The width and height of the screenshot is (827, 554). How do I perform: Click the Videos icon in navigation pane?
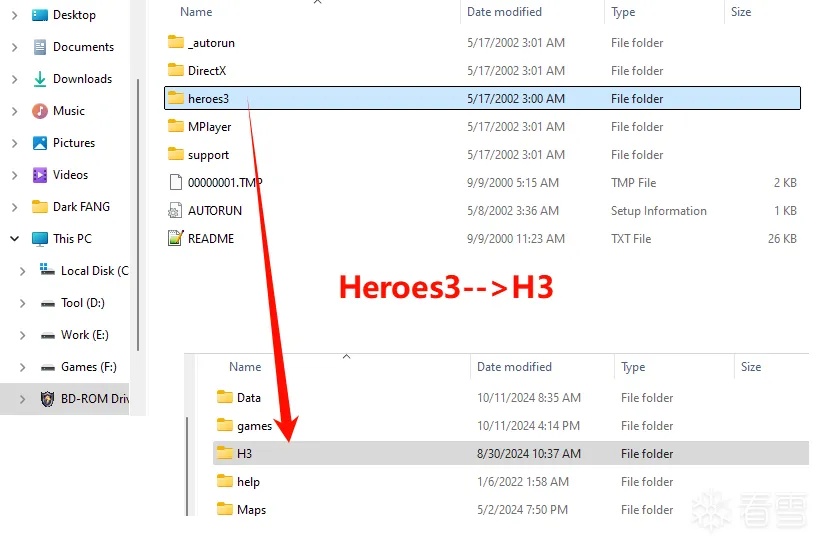pyautogui.click(x=40, y=175)
